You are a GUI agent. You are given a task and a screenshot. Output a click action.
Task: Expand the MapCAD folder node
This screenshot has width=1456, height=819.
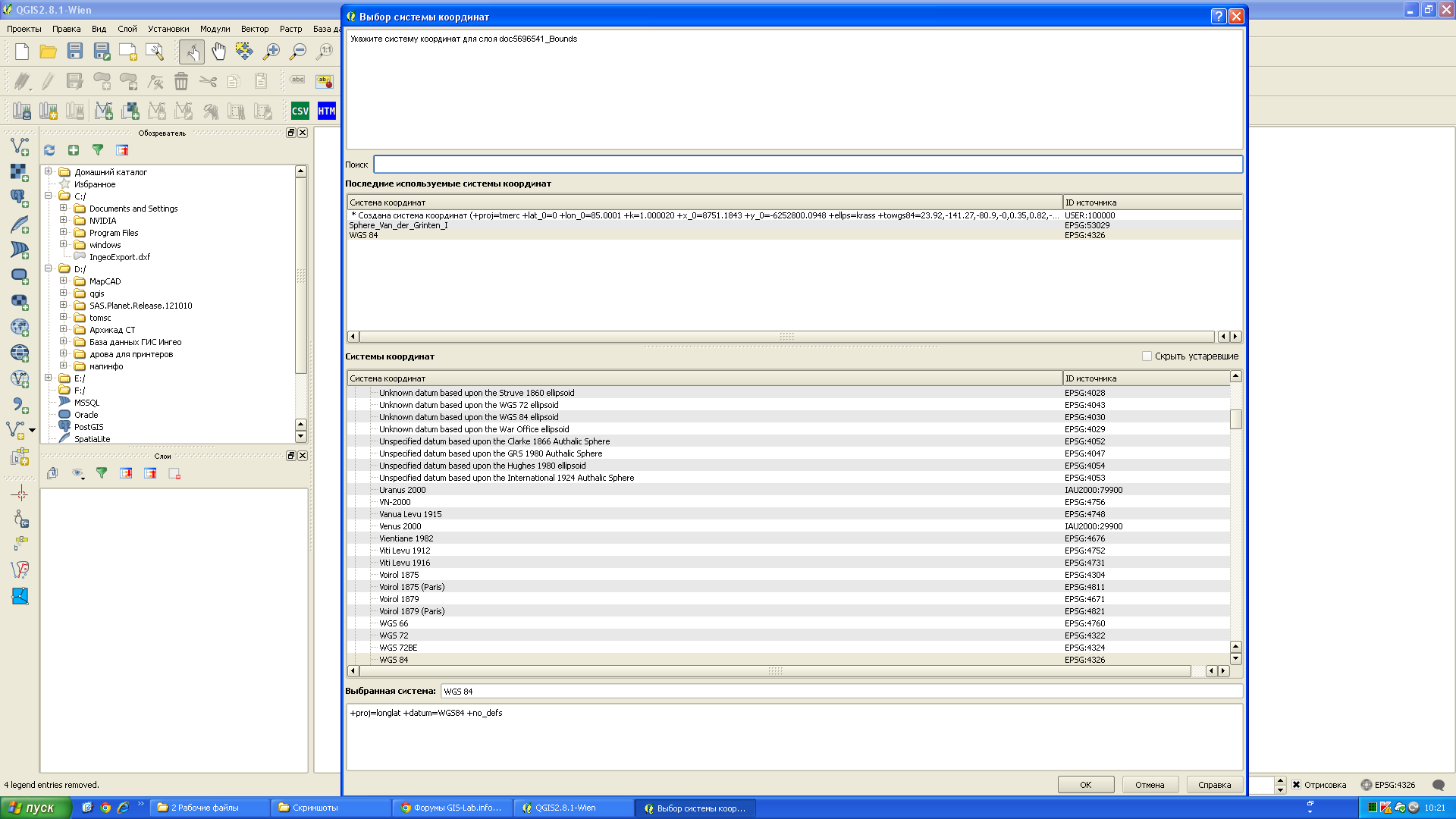click(x=64, y=281)
